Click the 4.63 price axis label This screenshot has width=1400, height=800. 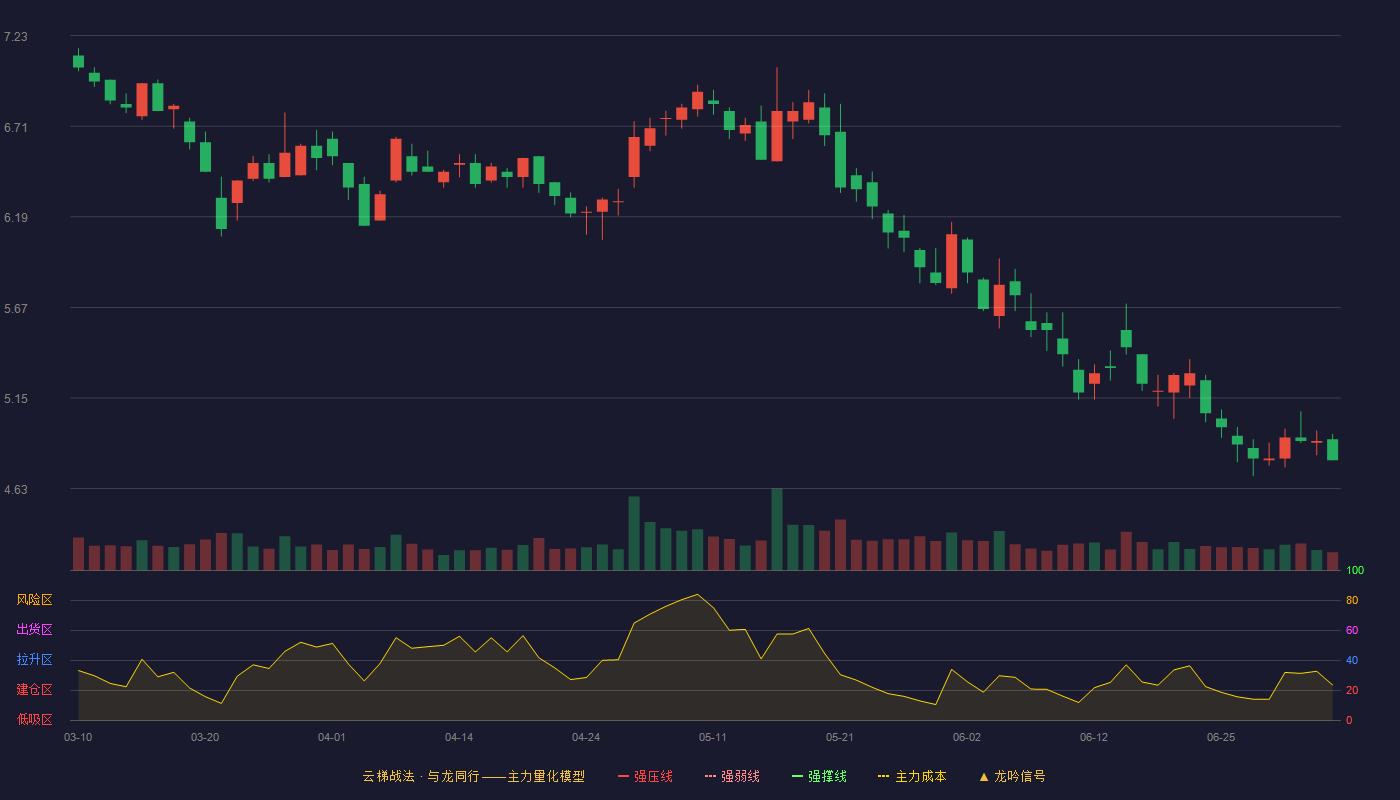[x=15, y=489]
